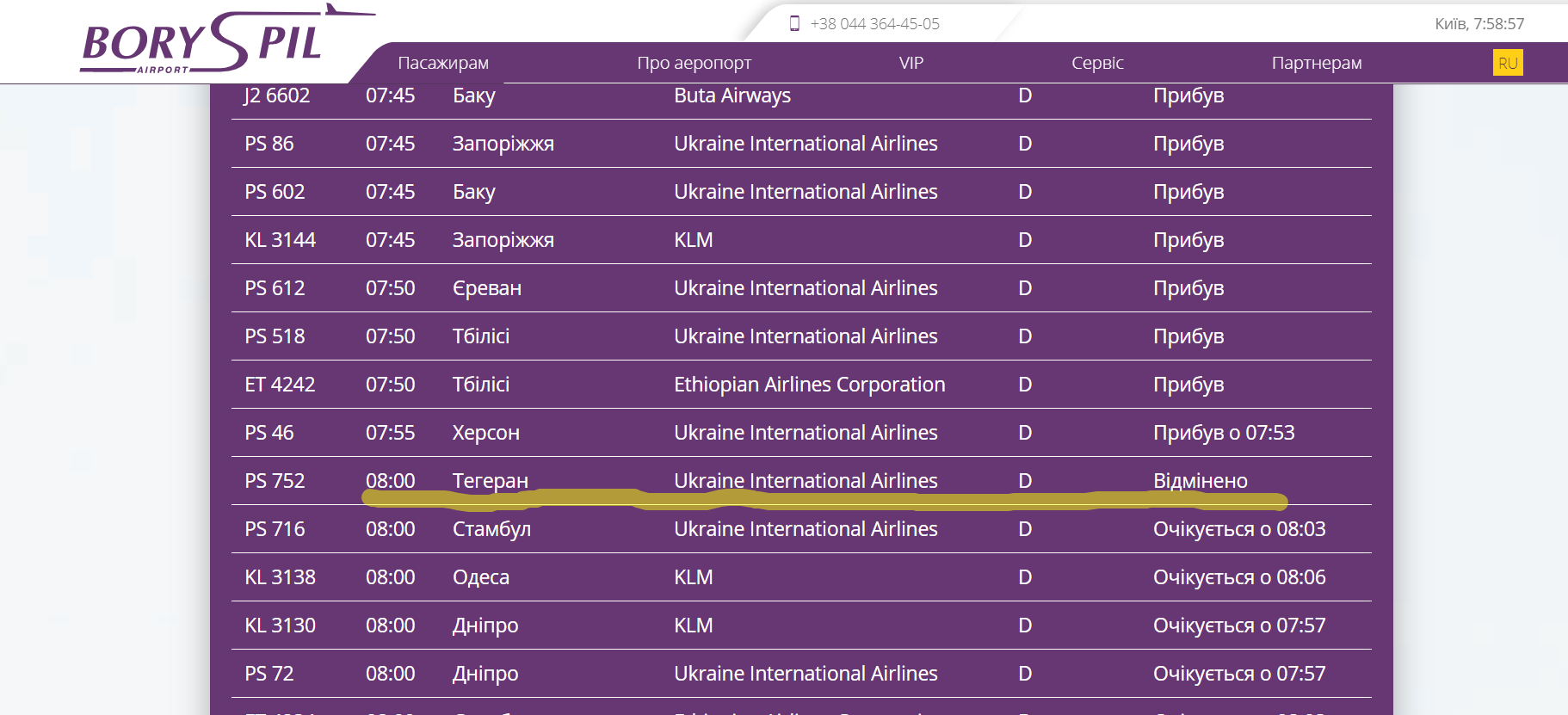Click flight KL 3144 from Запоріжжя
This screenshot has height=715, width=1568.
pyautogui.click(x=280, y=240)
